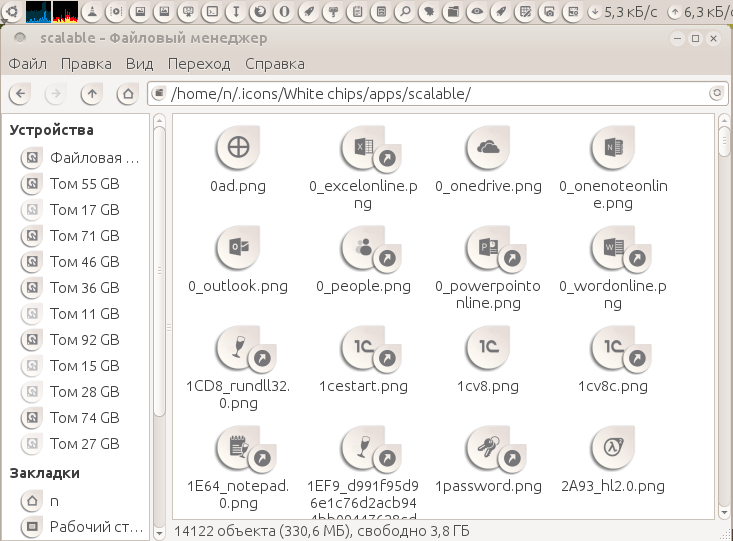Screen dimensions: 733x541
Task: Select the 1cv8.png icon
Action: pos(488,348)
